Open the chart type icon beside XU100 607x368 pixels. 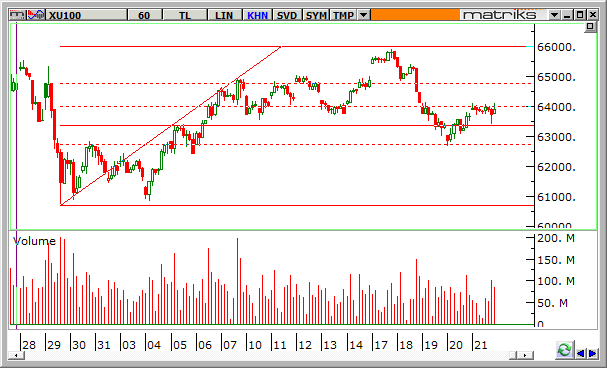pos(36,15)
